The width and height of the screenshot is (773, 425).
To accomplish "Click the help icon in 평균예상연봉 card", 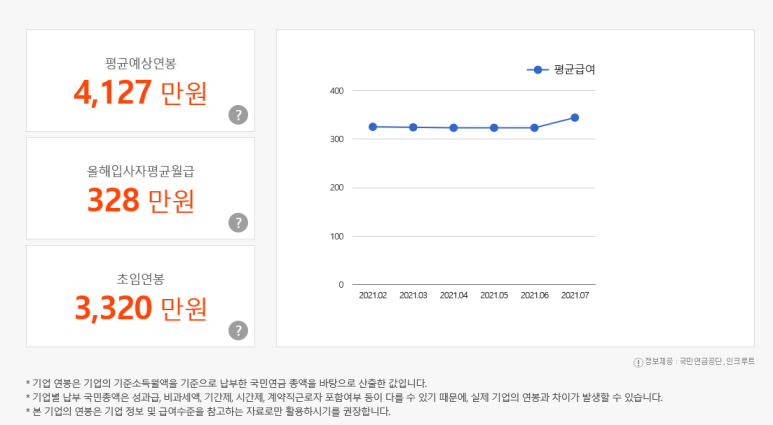I will point(238,114).
